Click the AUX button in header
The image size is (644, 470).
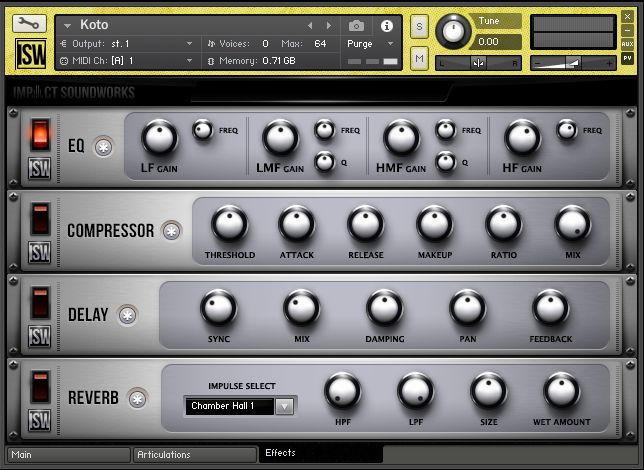627,44
